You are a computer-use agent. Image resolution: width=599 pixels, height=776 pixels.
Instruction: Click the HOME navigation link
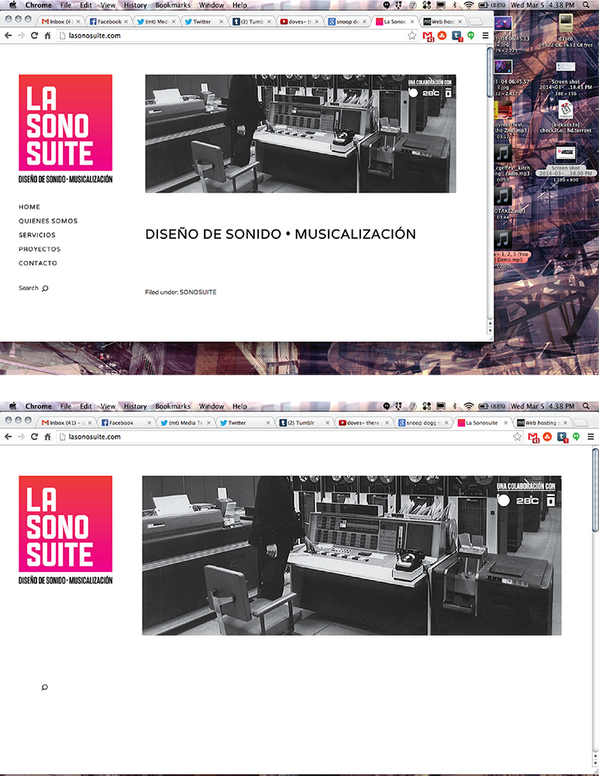coord(29,207)
